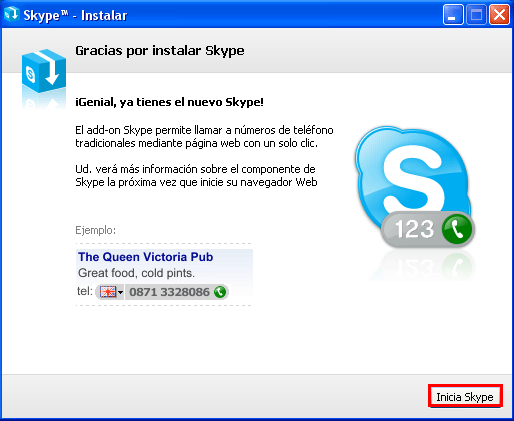This screenshot has height=421, width=514.
Task: Click the UK flag icon in the example
Action: pos(108,292)
